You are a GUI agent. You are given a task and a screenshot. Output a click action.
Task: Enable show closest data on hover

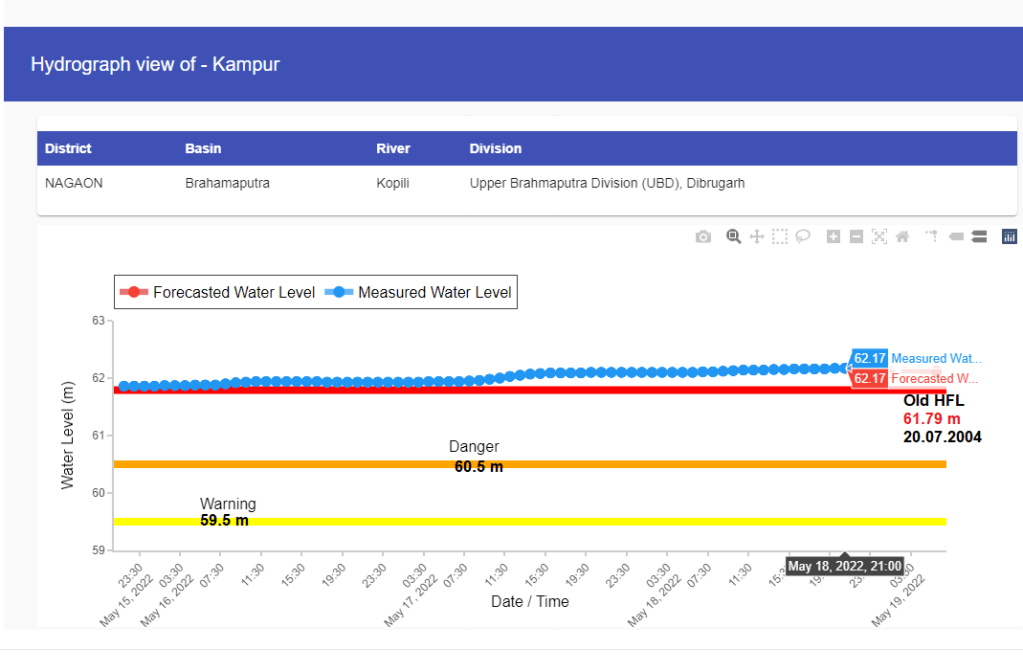click(955, 237)
